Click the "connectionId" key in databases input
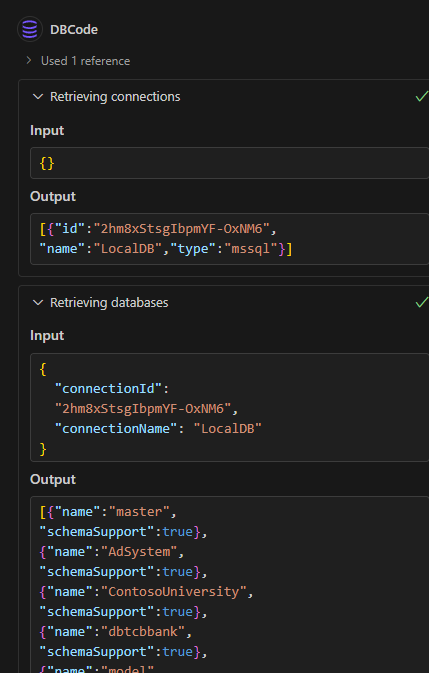This screenshot has height=673, width=429. (x=109, y=388)
